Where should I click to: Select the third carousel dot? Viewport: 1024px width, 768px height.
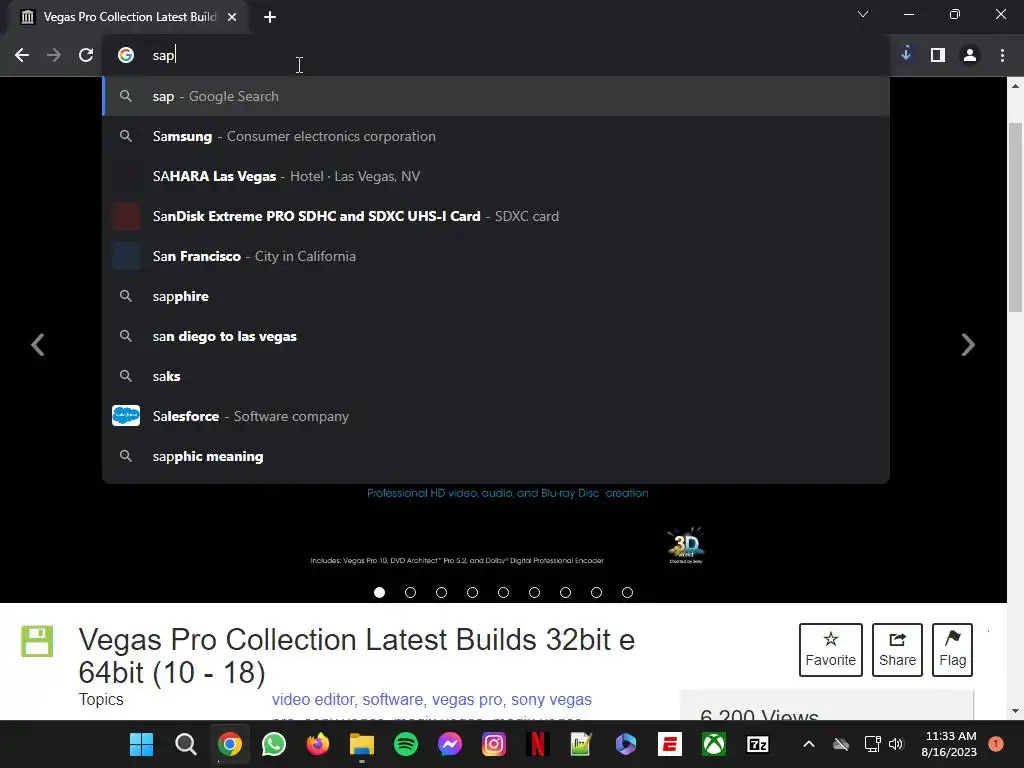tap(441, 592)
